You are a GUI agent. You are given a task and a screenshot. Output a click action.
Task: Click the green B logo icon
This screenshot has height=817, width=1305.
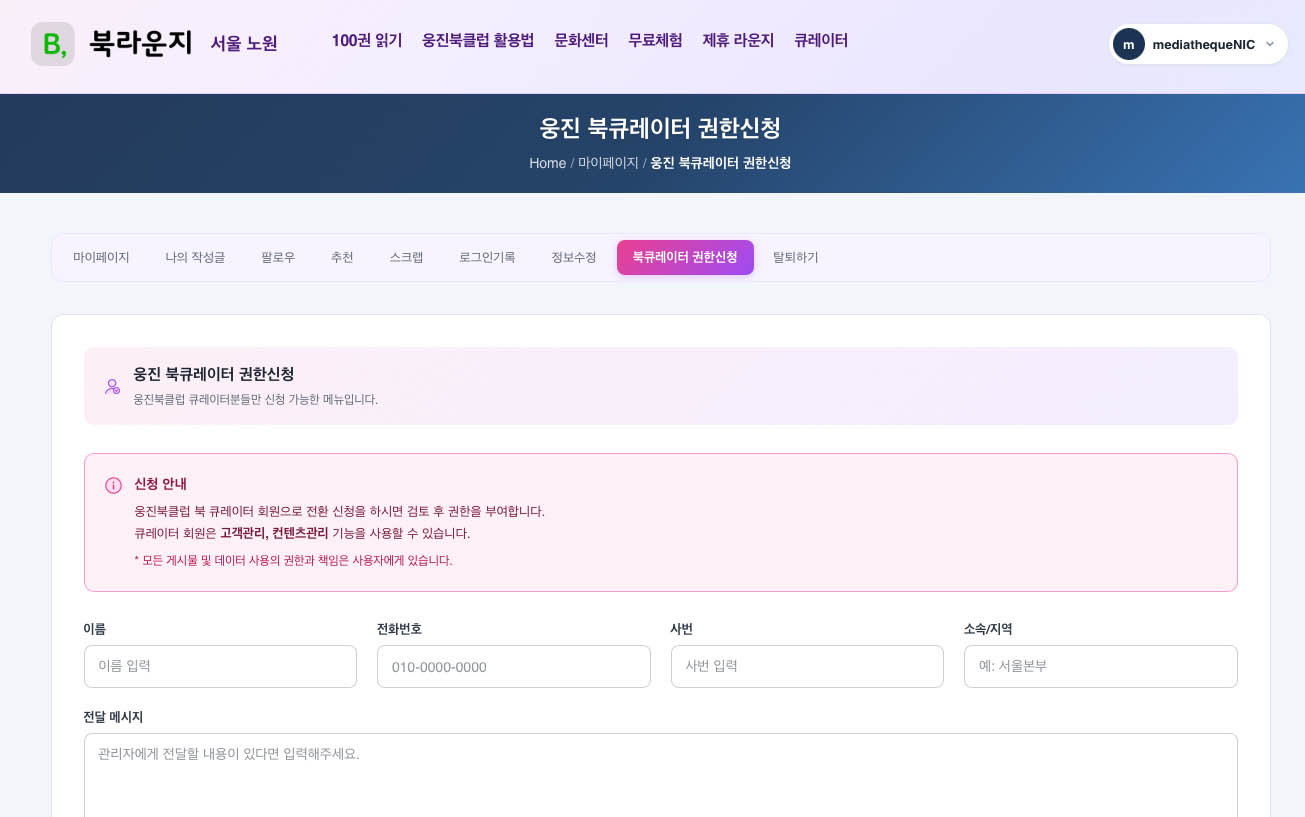53,44
